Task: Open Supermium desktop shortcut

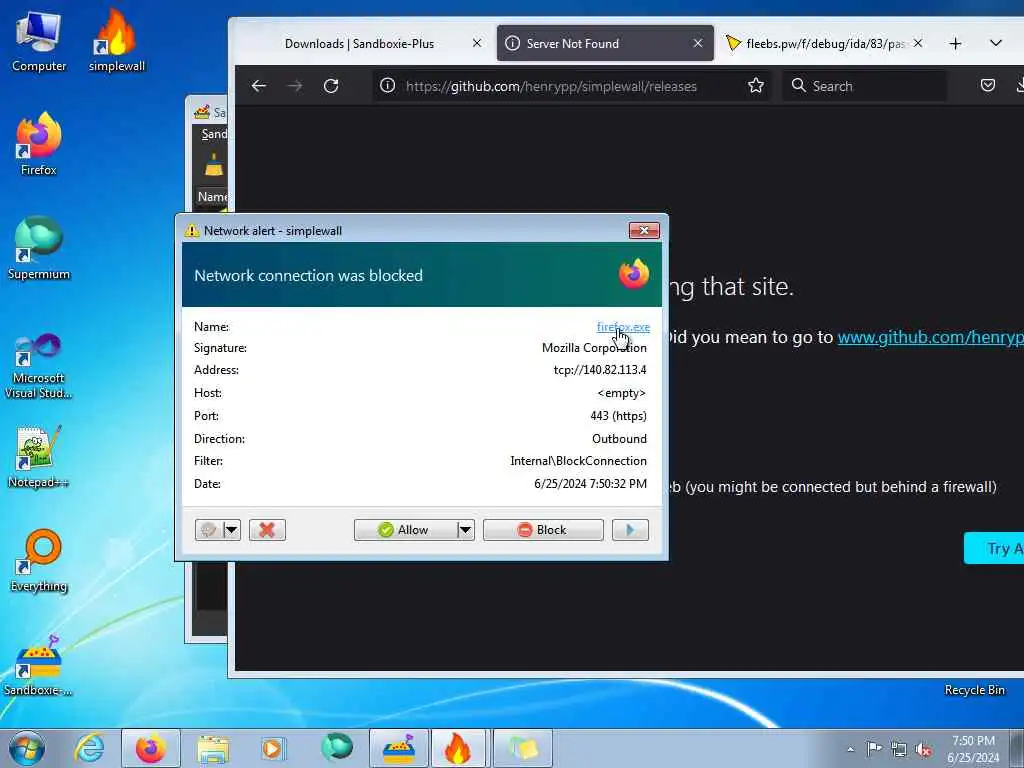Action: tap(39, 248)
